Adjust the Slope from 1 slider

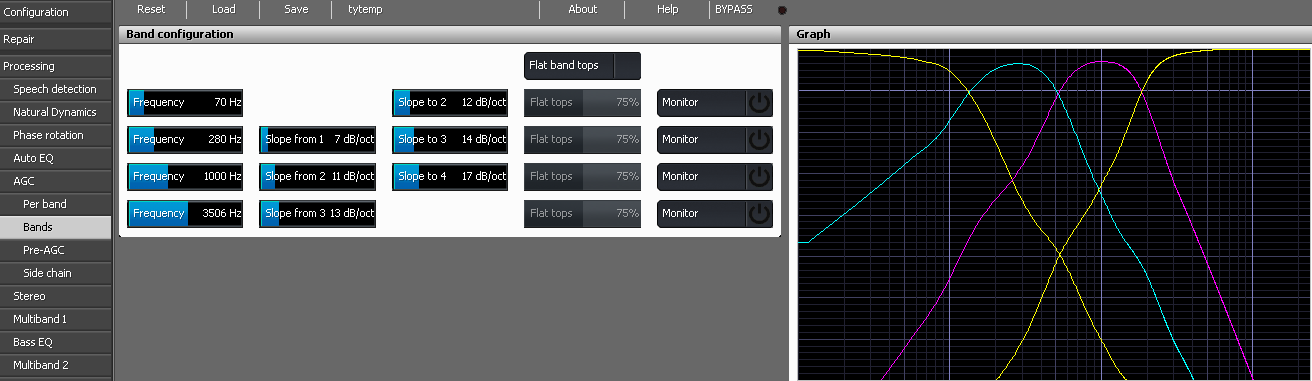coord(318,139)
